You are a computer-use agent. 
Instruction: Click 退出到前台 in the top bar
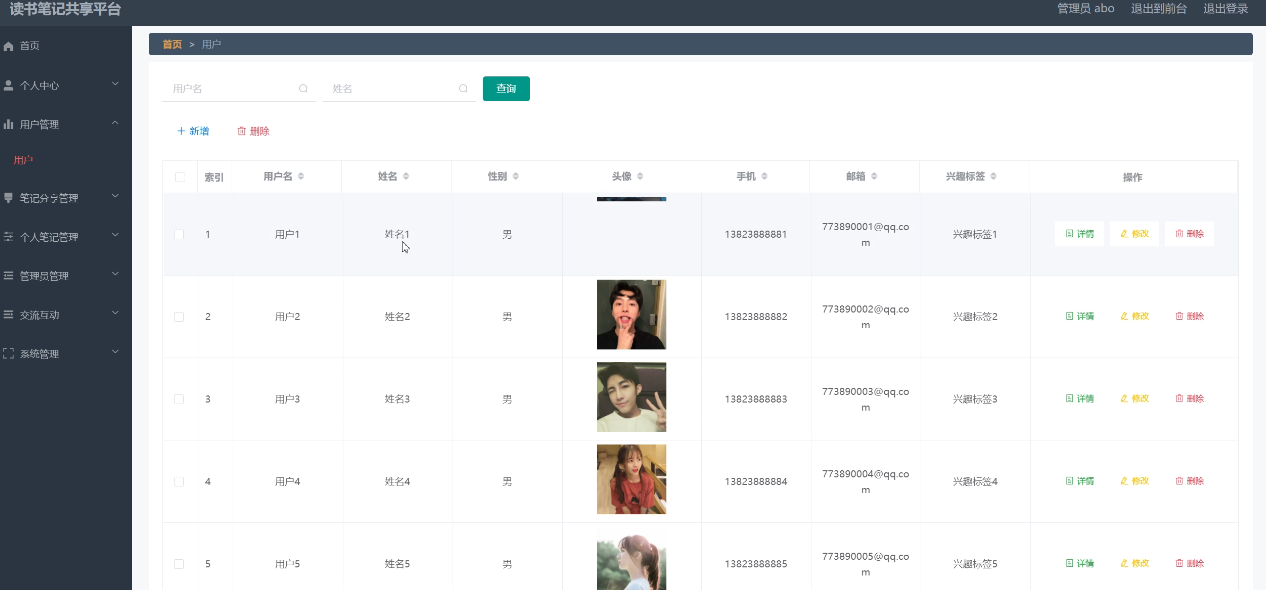coord(1159,8)
